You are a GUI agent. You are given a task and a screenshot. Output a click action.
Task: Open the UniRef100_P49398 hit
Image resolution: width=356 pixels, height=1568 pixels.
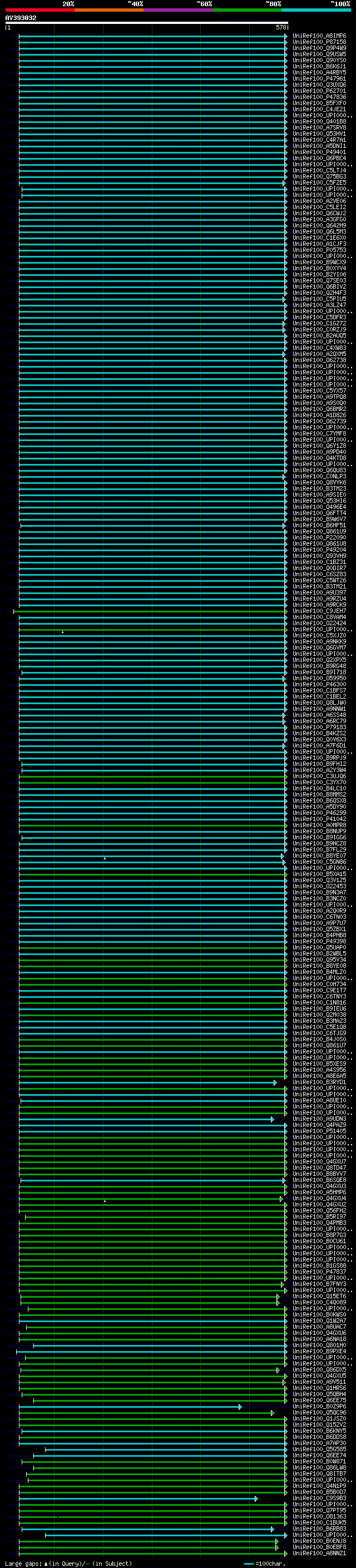(319, 941)
